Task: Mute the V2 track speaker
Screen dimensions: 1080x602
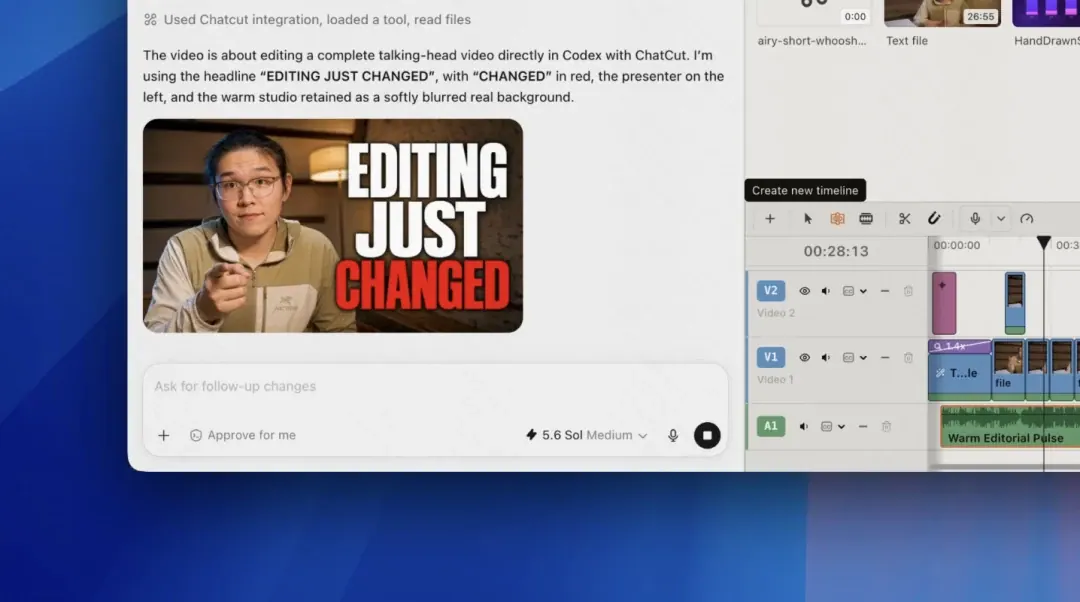Action: [x=826, y=291]
